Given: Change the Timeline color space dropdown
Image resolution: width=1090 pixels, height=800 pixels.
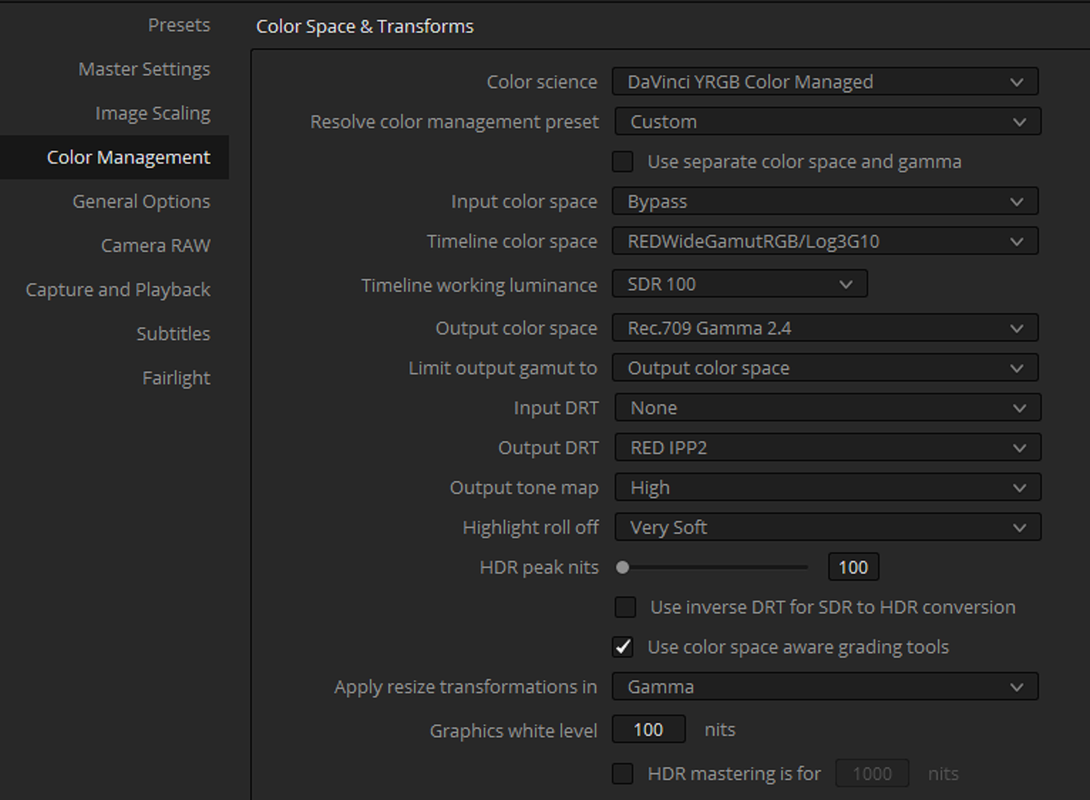Looking at the screenshot, I should [x=825, y=241].
